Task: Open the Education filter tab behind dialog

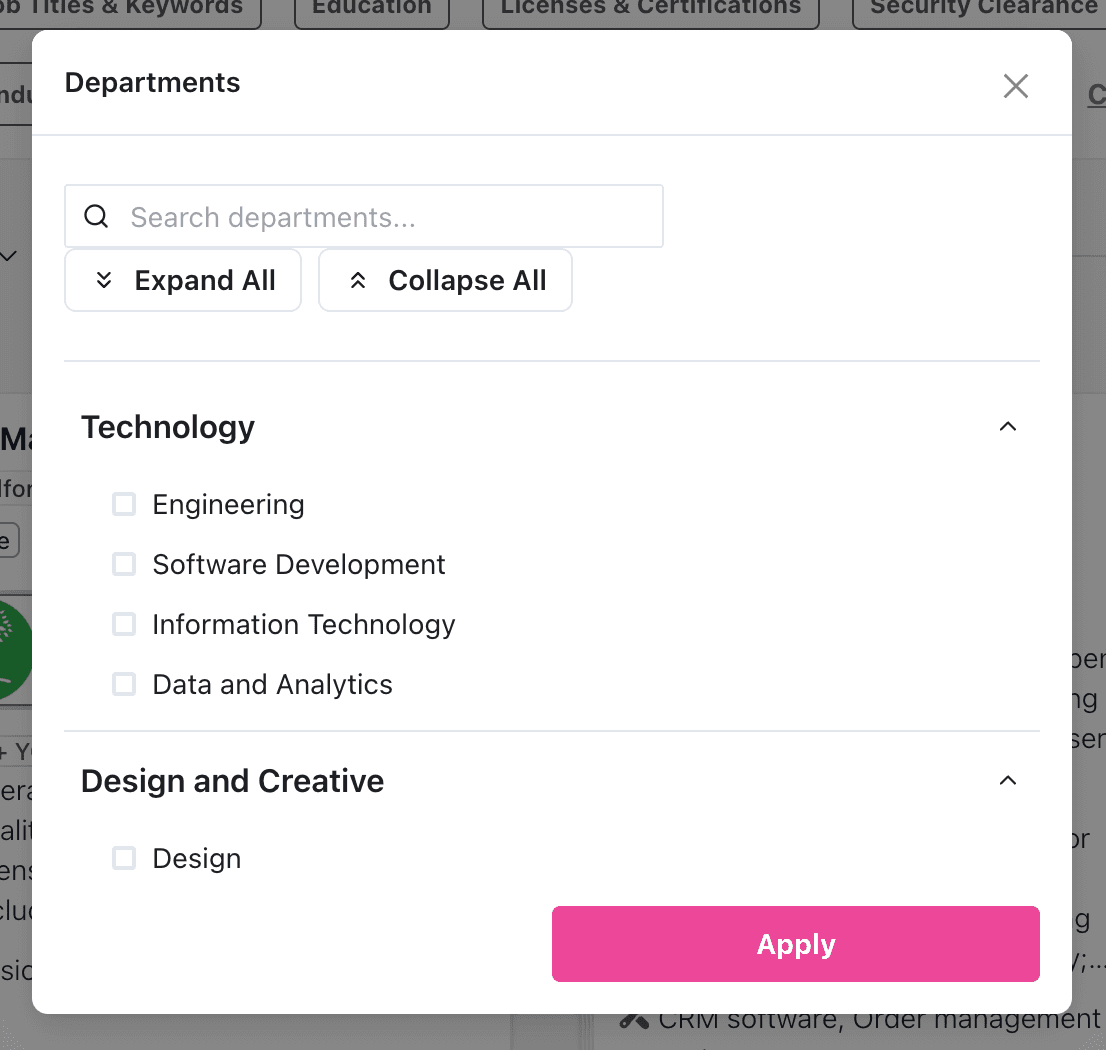Action: click(x=371, y=10)
